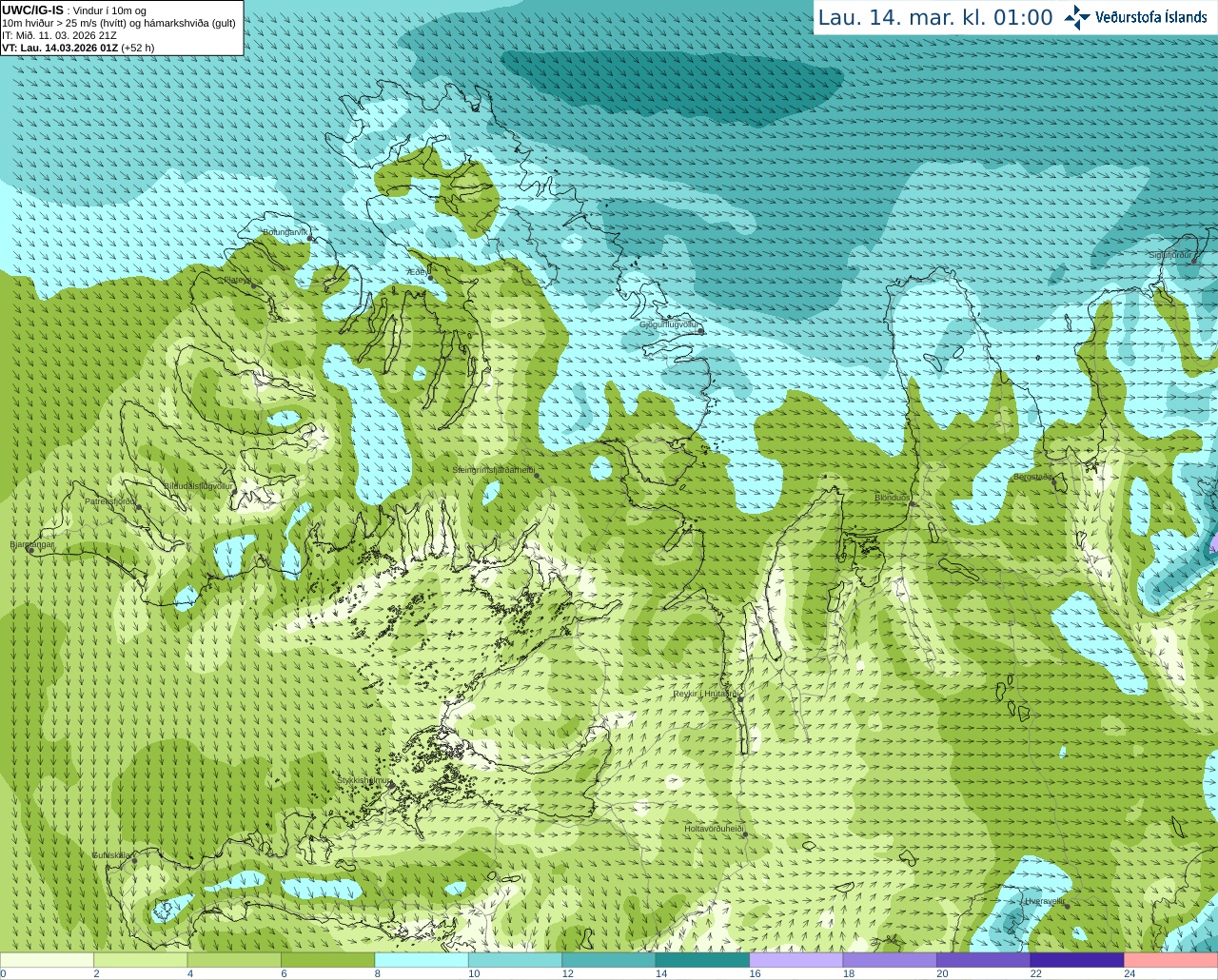Click the Blönduós station label
The image size is (1218, 980).
pyautogui.click(x=892, y=498)
